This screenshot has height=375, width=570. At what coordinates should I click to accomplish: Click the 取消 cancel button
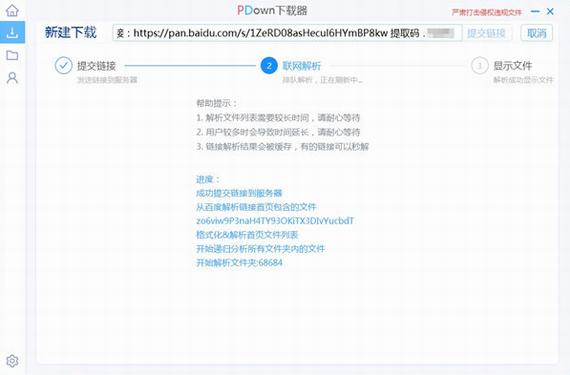(537, 33)
